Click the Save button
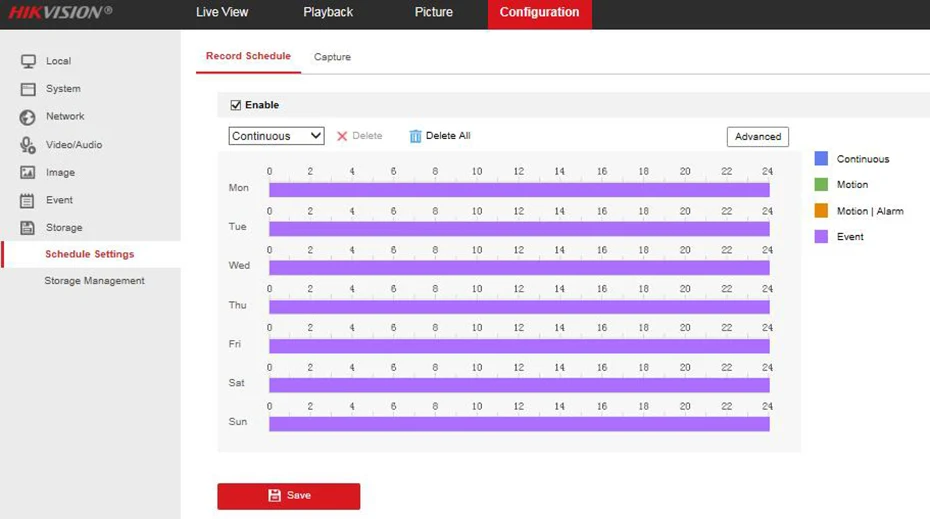 click(288, 496)
